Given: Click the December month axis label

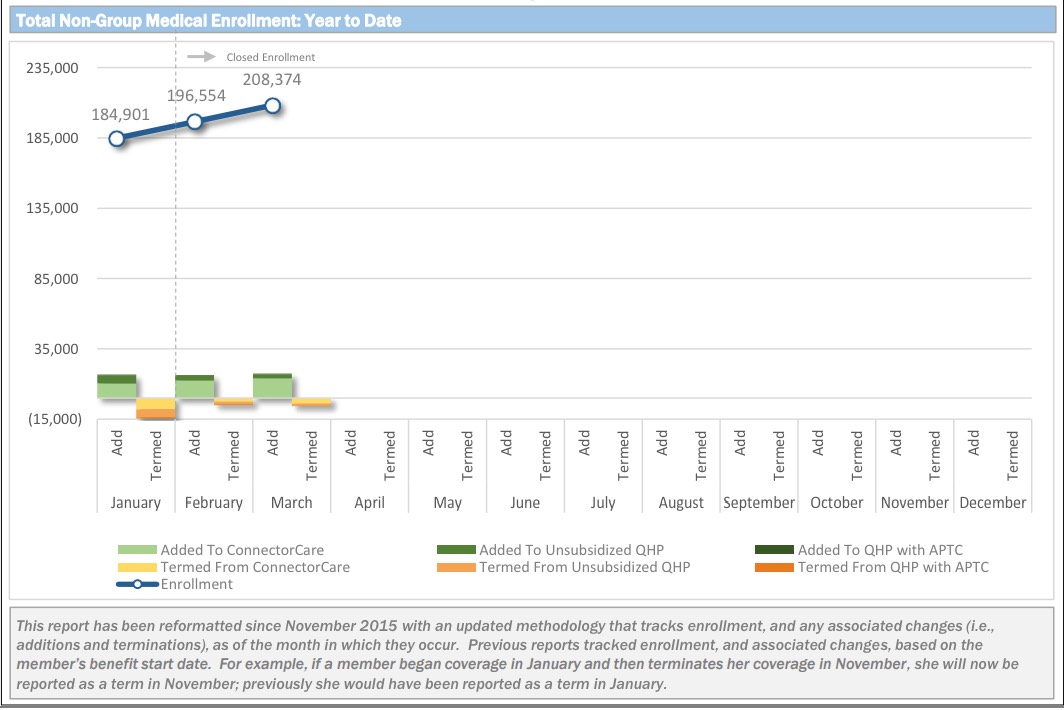Looking at the screenshot, I should 993,503.
